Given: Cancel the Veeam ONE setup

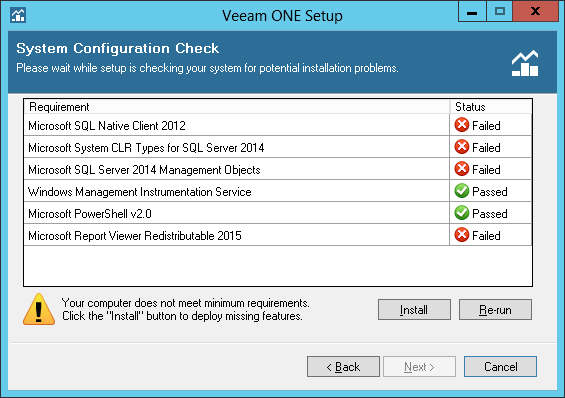Looking at the screenshot, I should (500, 367).
